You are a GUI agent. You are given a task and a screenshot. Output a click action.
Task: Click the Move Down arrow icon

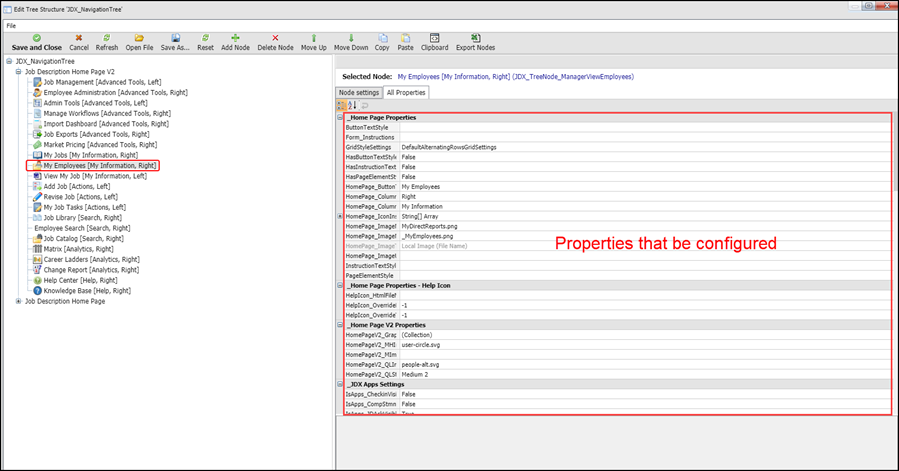point(350,37)
